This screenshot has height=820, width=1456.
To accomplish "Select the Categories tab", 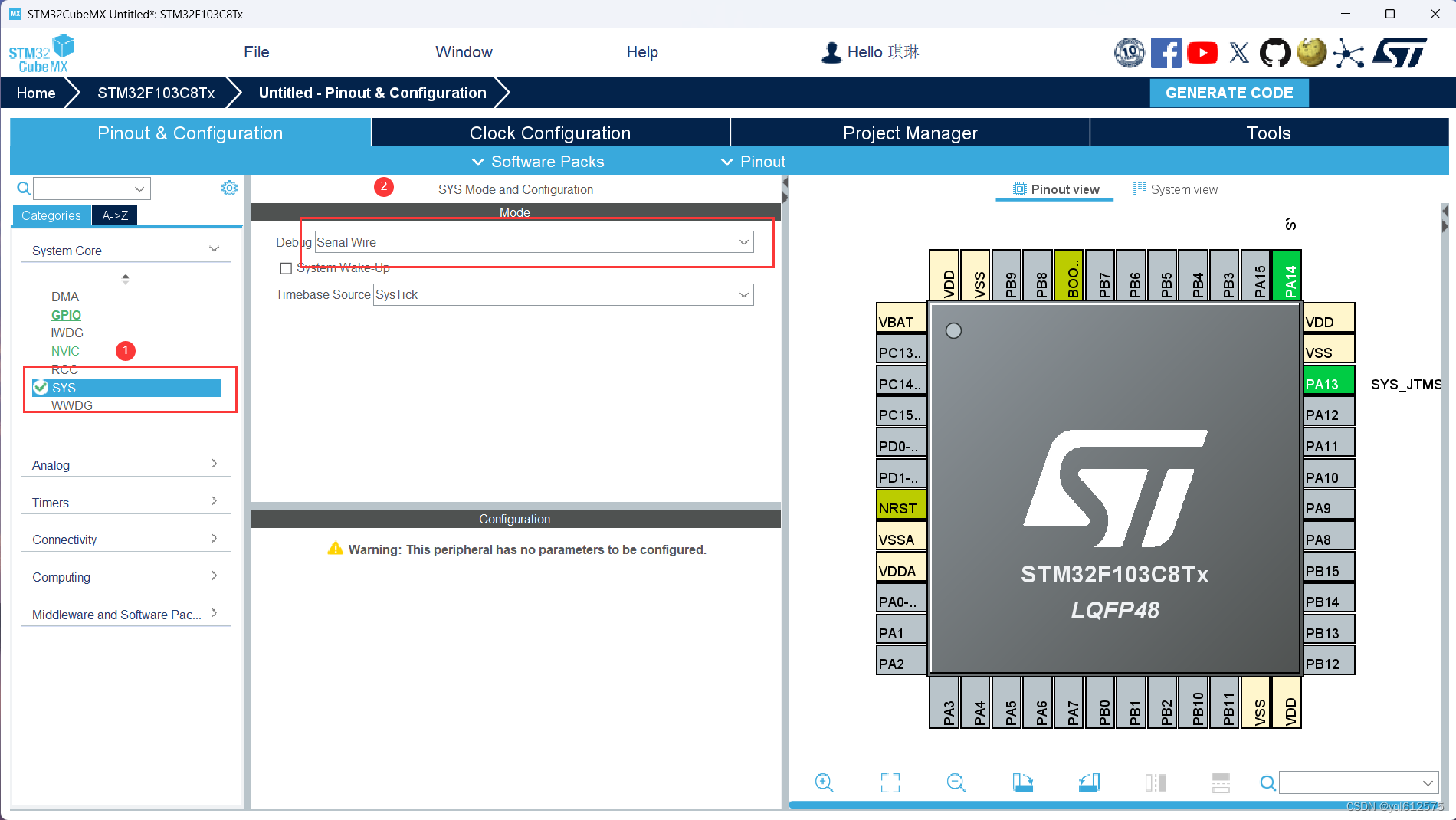I will pos(51,215).
